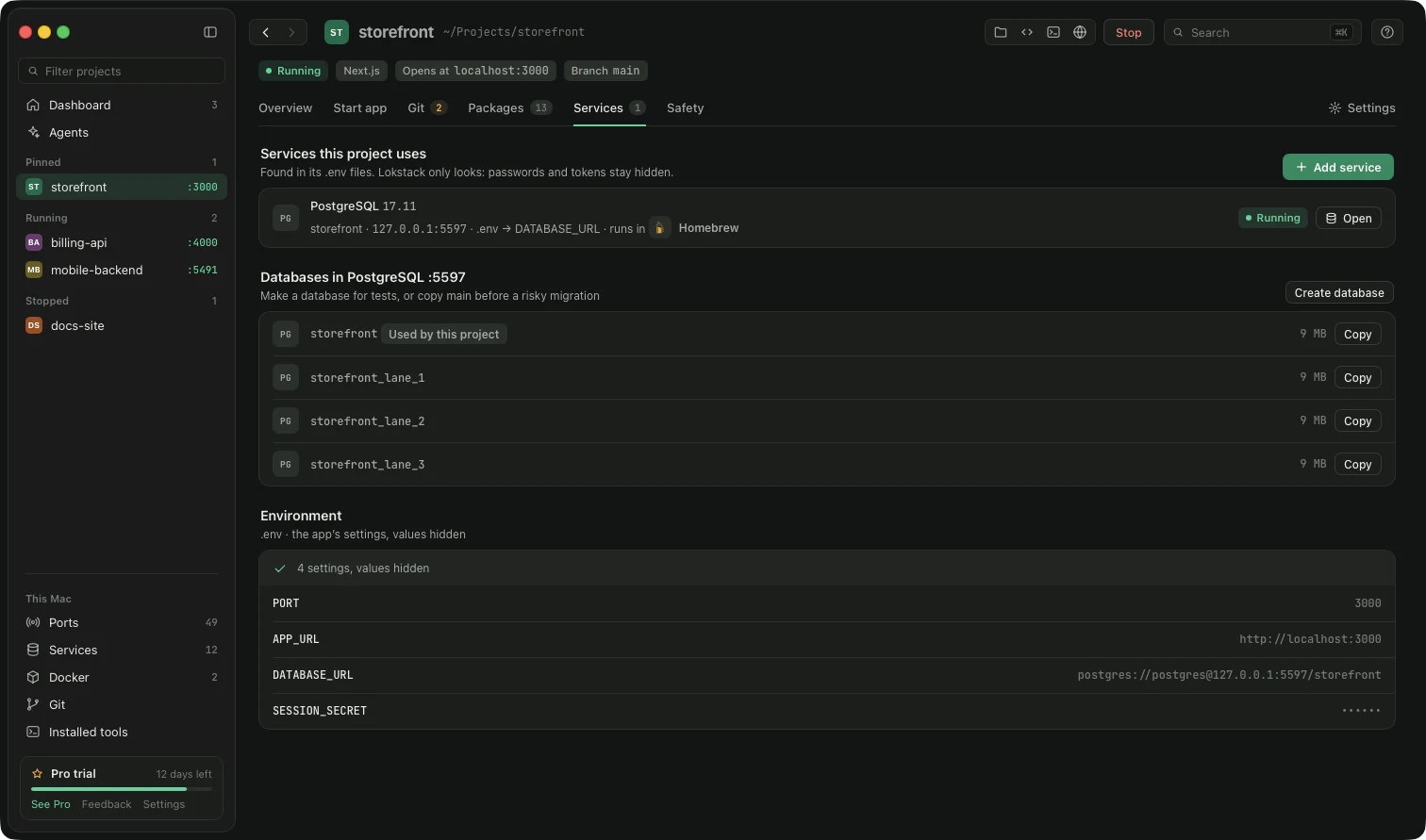Open project Settings with gear
Viewport: 1426px width, 840px height.
[1362, 107]
